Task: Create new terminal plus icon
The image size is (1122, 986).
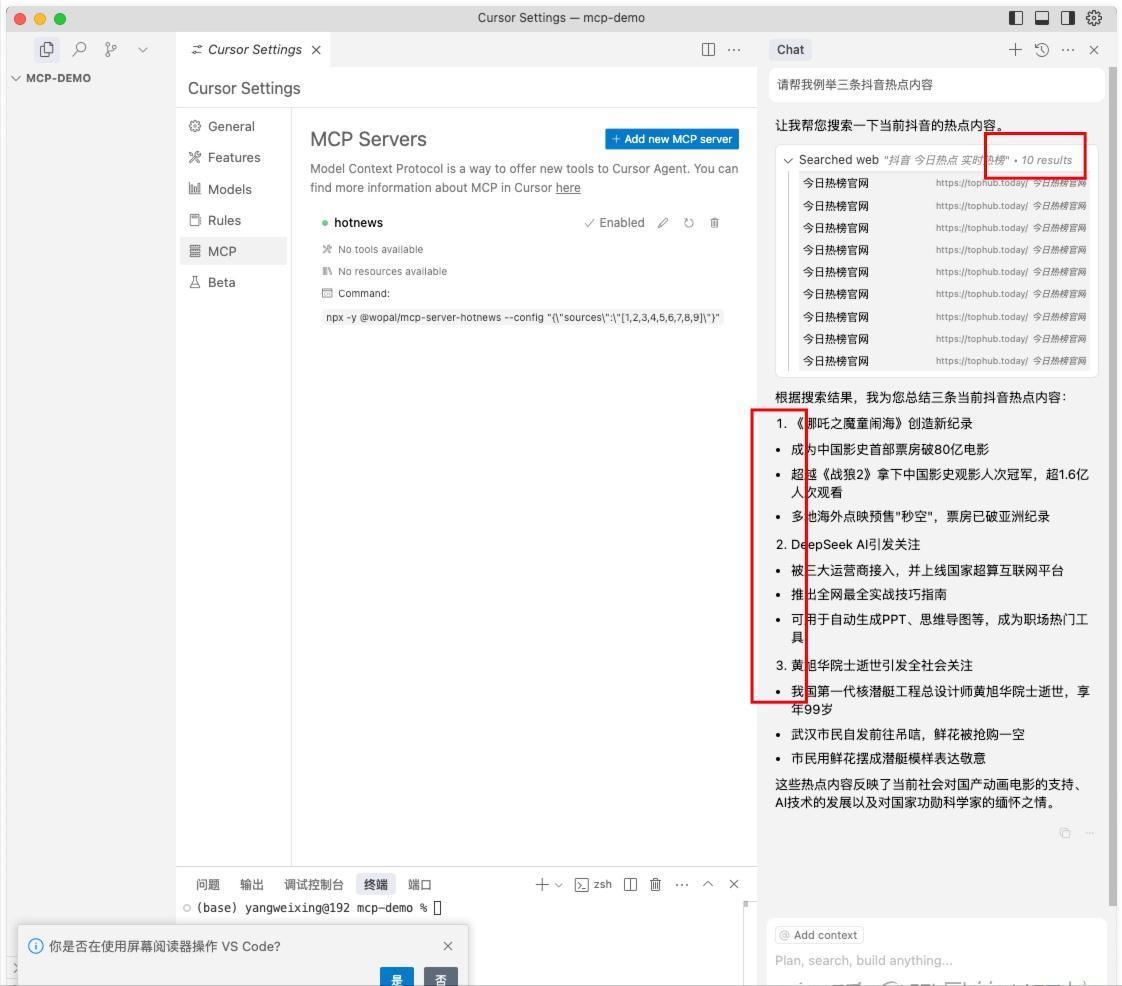Action: [542, 884]
